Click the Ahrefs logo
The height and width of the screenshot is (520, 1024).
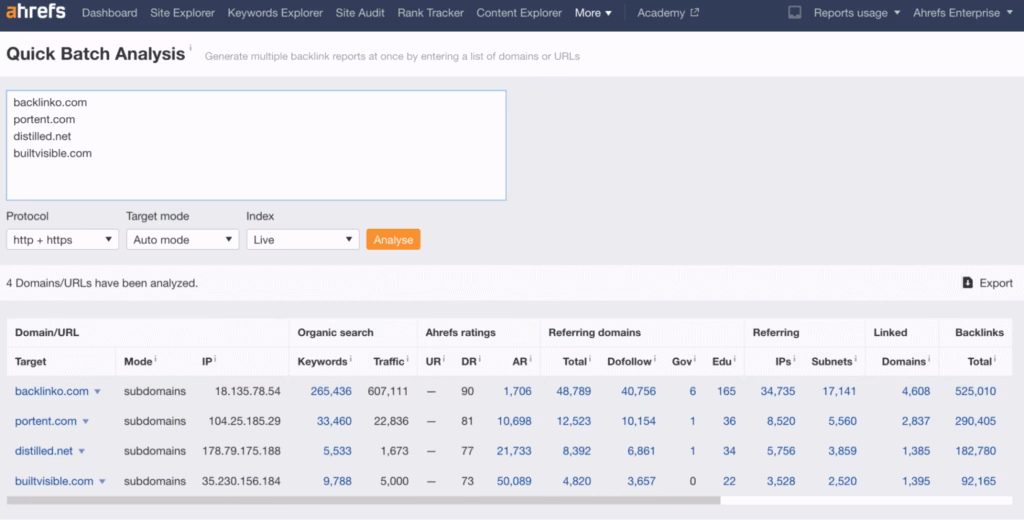pos(36,13)
